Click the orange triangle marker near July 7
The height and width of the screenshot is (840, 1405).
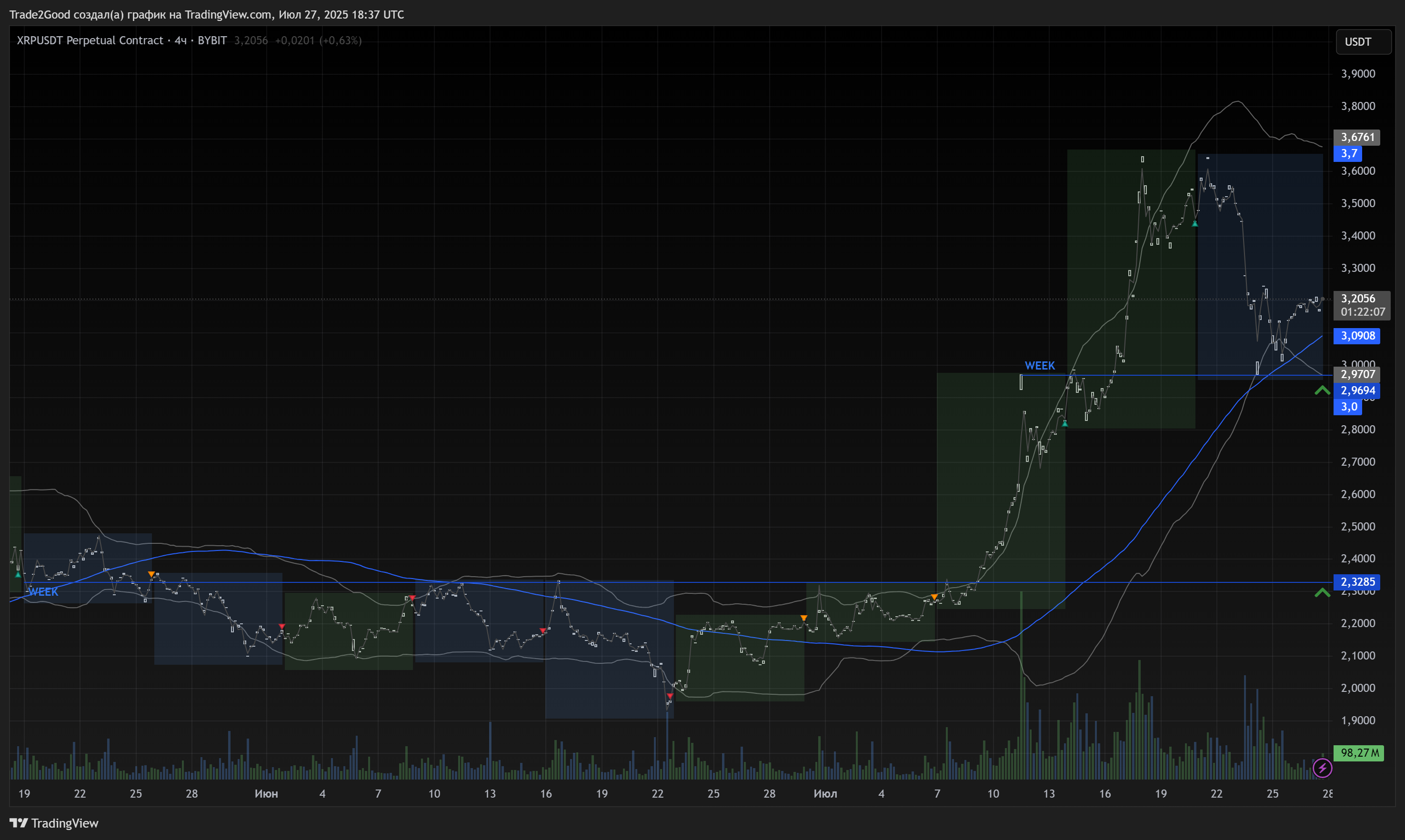click(x=934, y=597)
